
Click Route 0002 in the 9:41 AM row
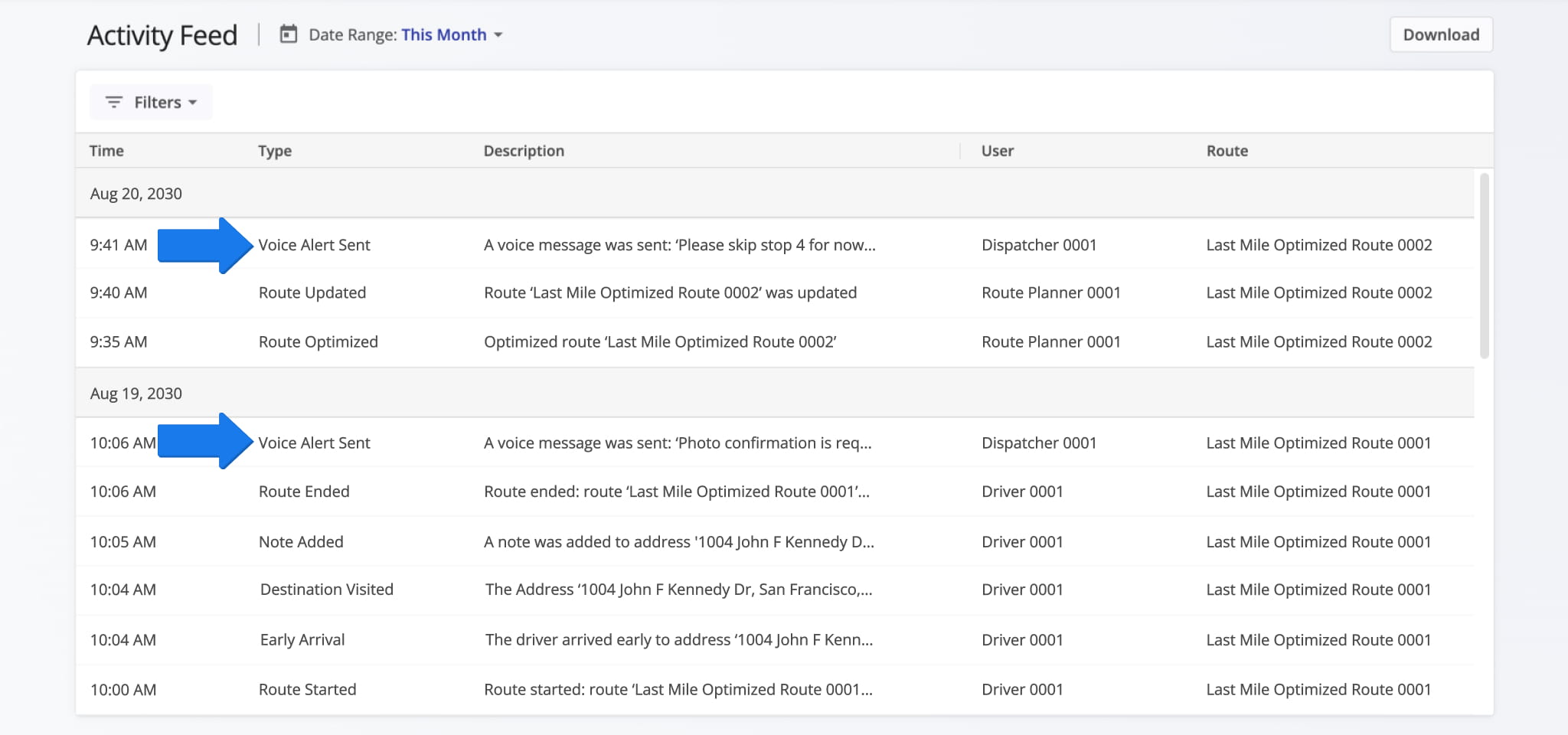point(1319,245)
